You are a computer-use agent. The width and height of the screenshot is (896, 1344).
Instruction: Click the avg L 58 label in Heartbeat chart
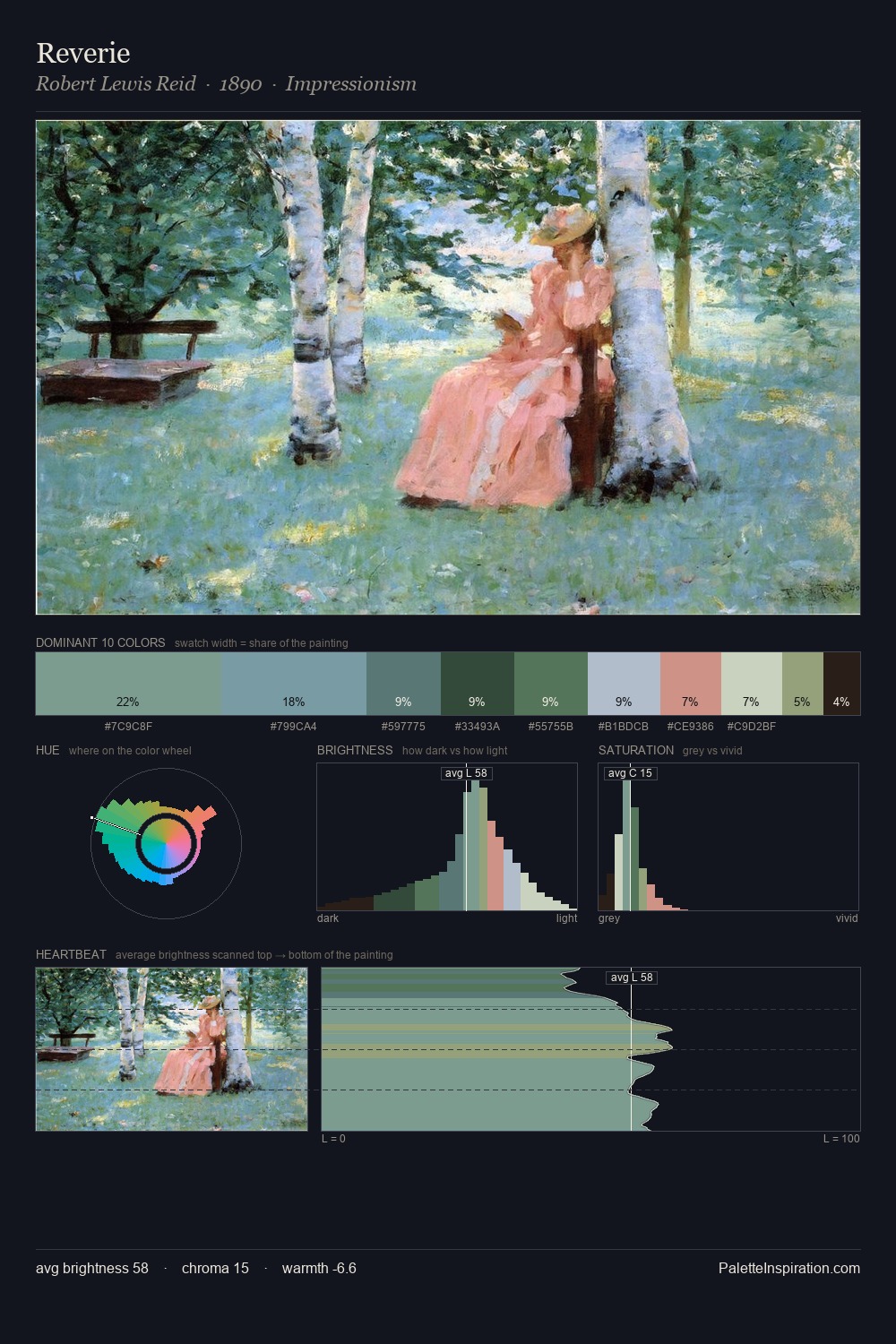pos(632,978)
